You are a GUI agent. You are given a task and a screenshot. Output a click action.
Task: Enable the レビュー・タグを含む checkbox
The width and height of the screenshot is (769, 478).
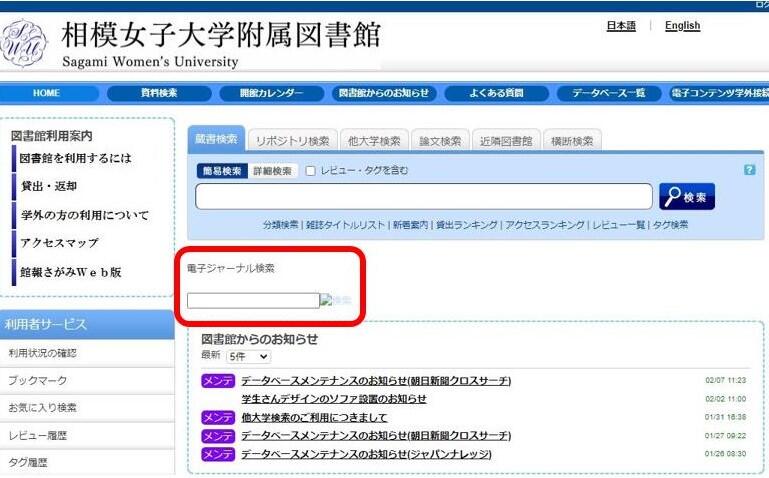(311, 171)
